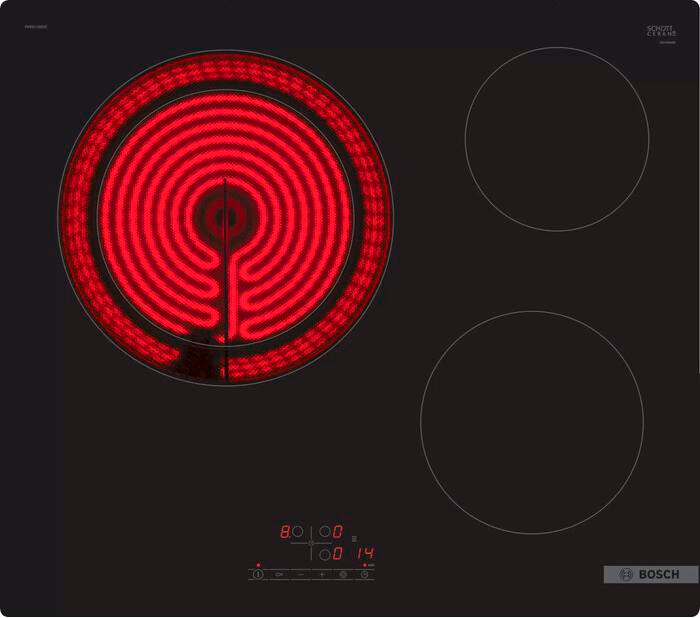This screenshot has width=700, height=618.
Task: Tap the extended cooking zone symbol
Action: tap(343, 575)
